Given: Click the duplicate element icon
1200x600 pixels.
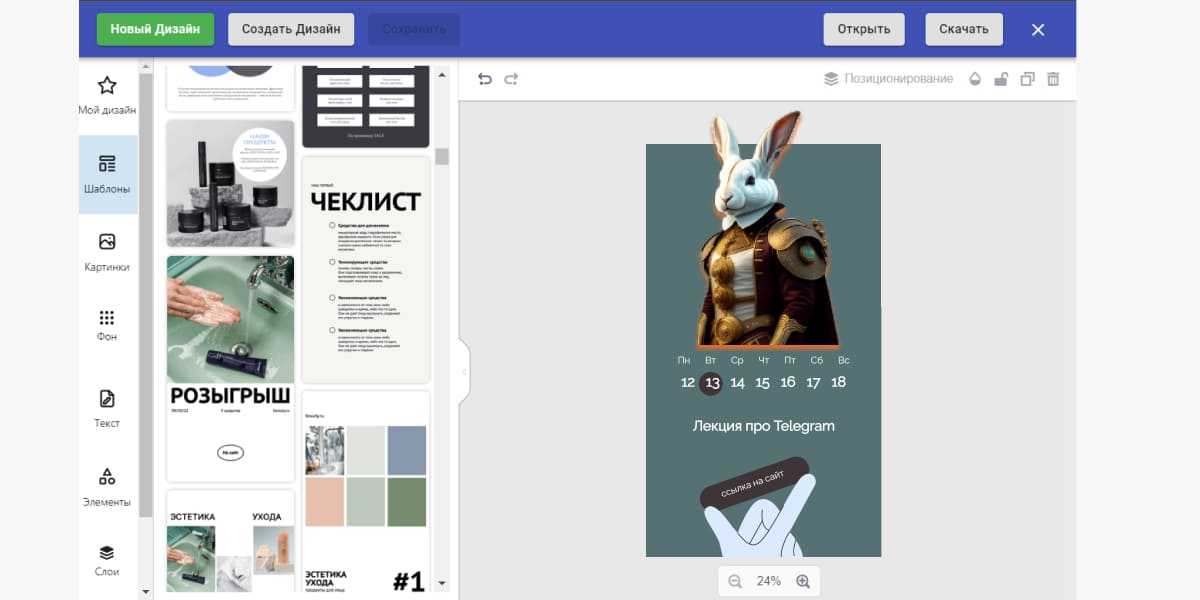Looking at the screenshot, I should [x=1027, y=79].
